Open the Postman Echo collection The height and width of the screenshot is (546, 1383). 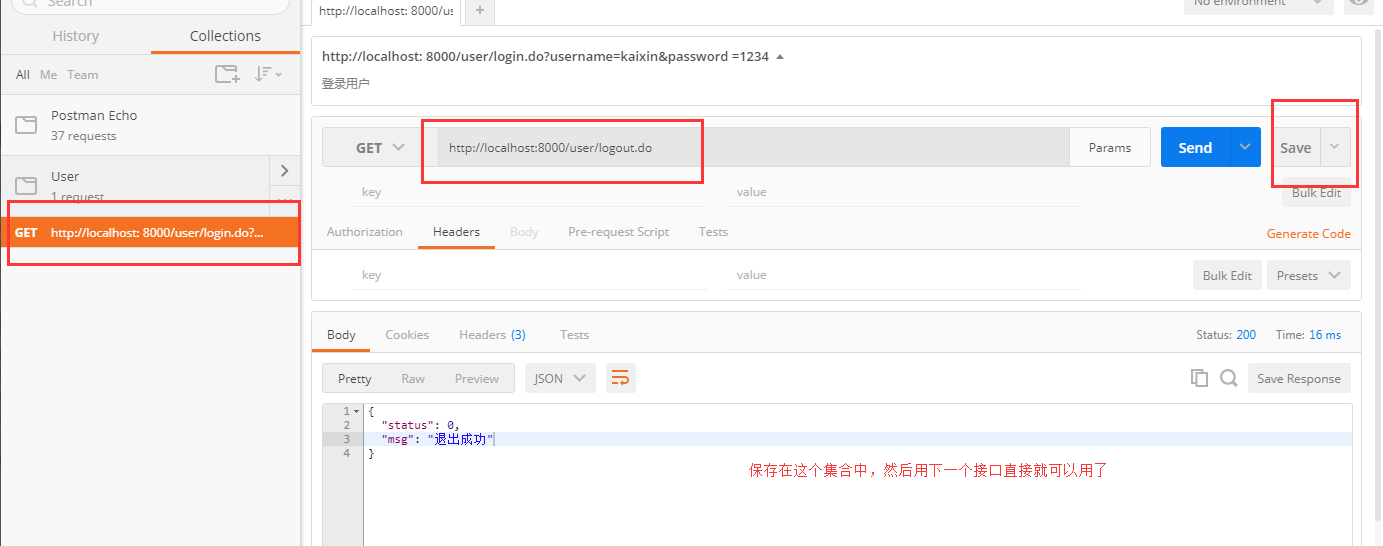point(150,125)
